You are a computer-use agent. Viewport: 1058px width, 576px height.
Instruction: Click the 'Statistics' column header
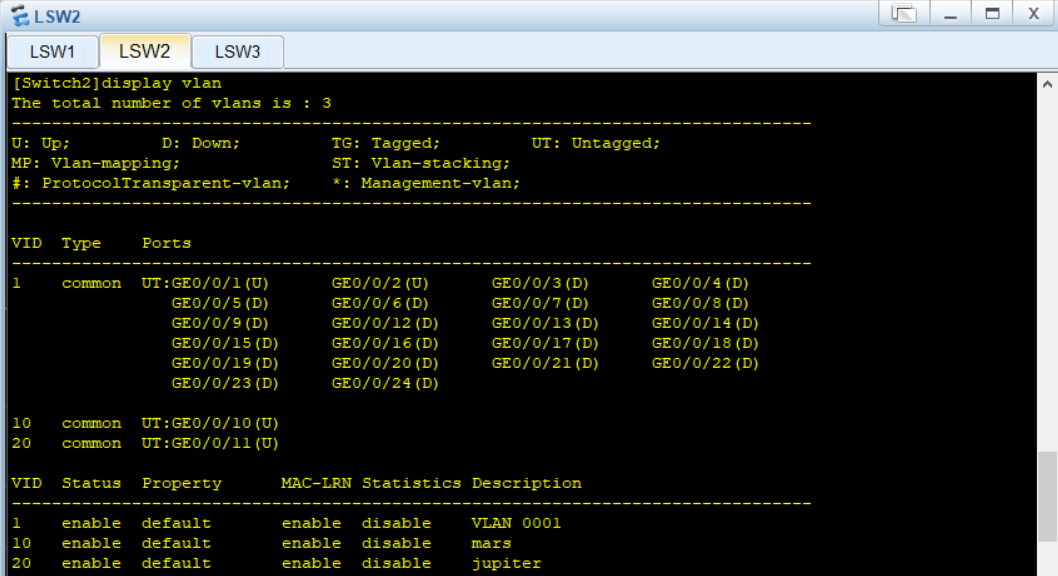tap(411, 484)
